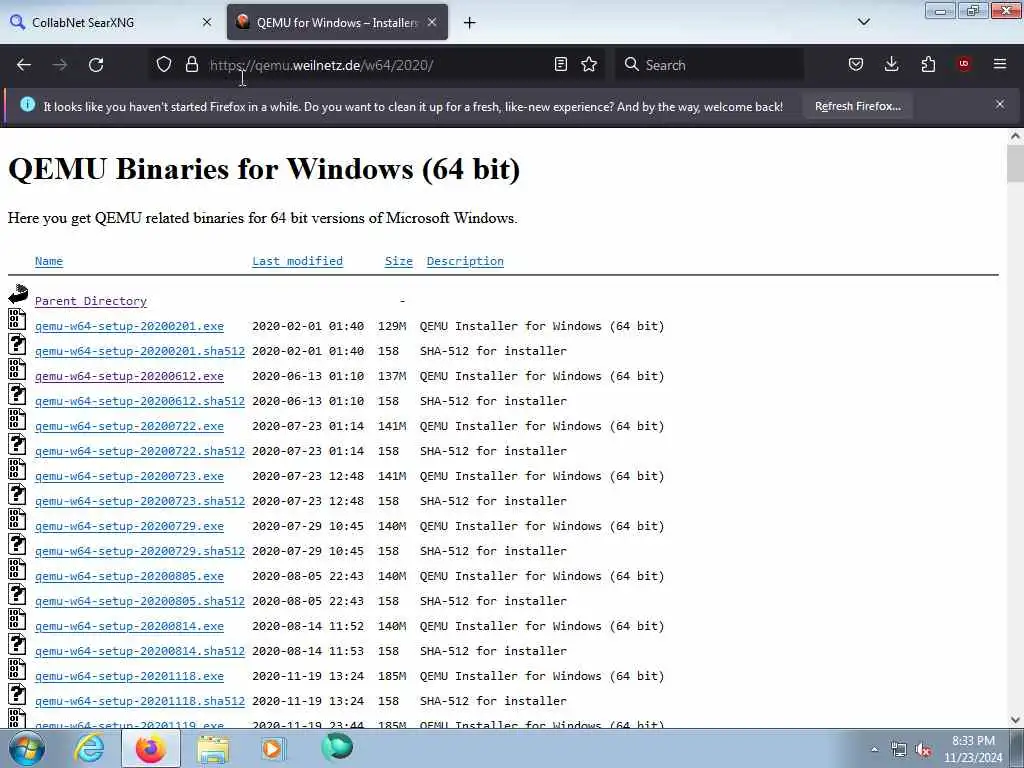The image size is (1024, 768).
Task: Close the CollabNet SearXNG tab
Action: 207,22
